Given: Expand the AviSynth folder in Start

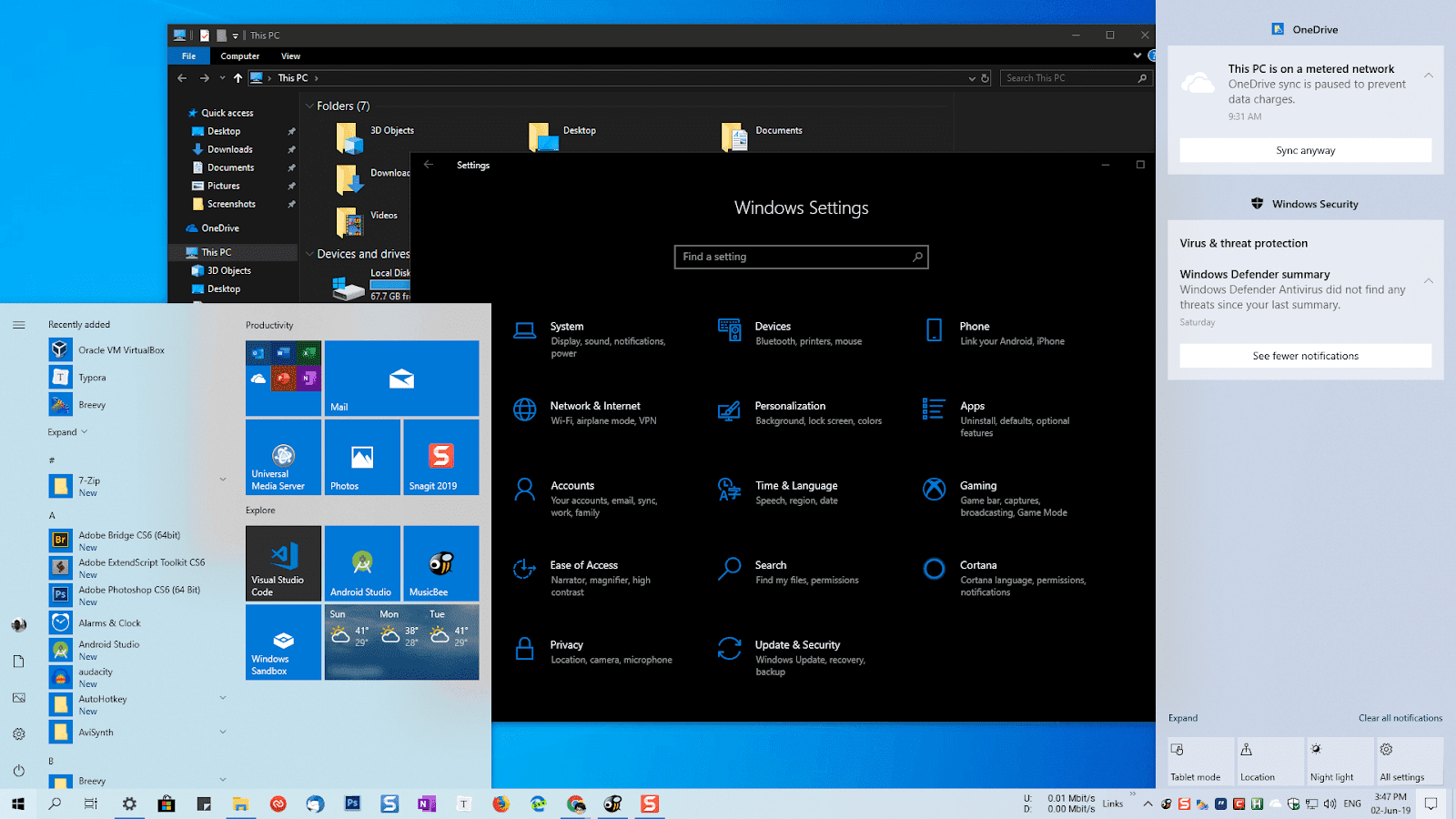Looking at the screenshot, I should (x=223, y=731).
